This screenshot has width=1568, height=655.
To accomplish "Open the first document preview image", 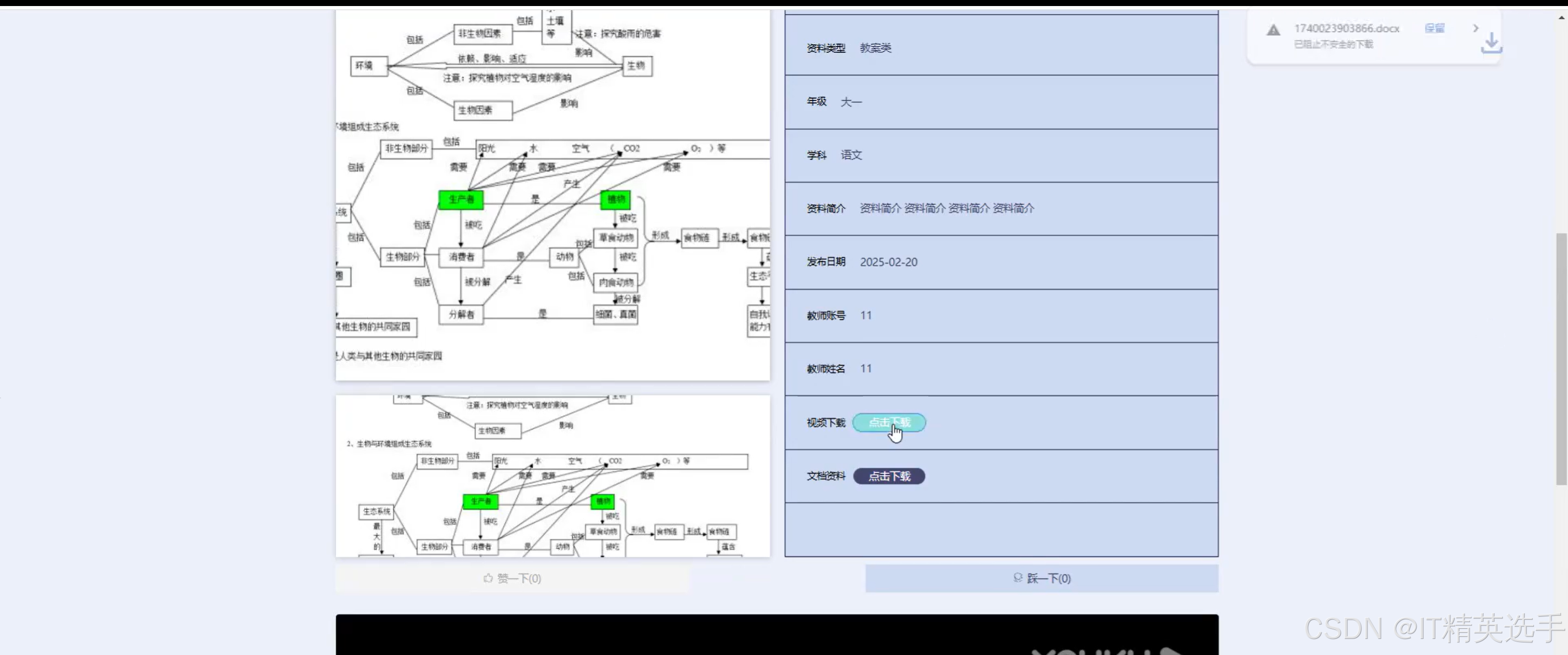I will 552,195.
